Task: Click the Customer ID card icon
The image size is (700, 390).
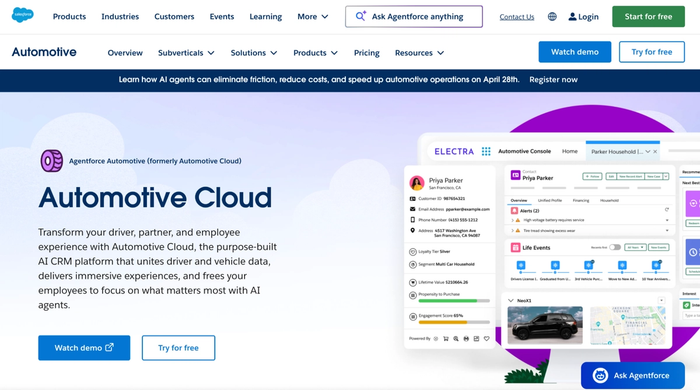Action: 412,199
